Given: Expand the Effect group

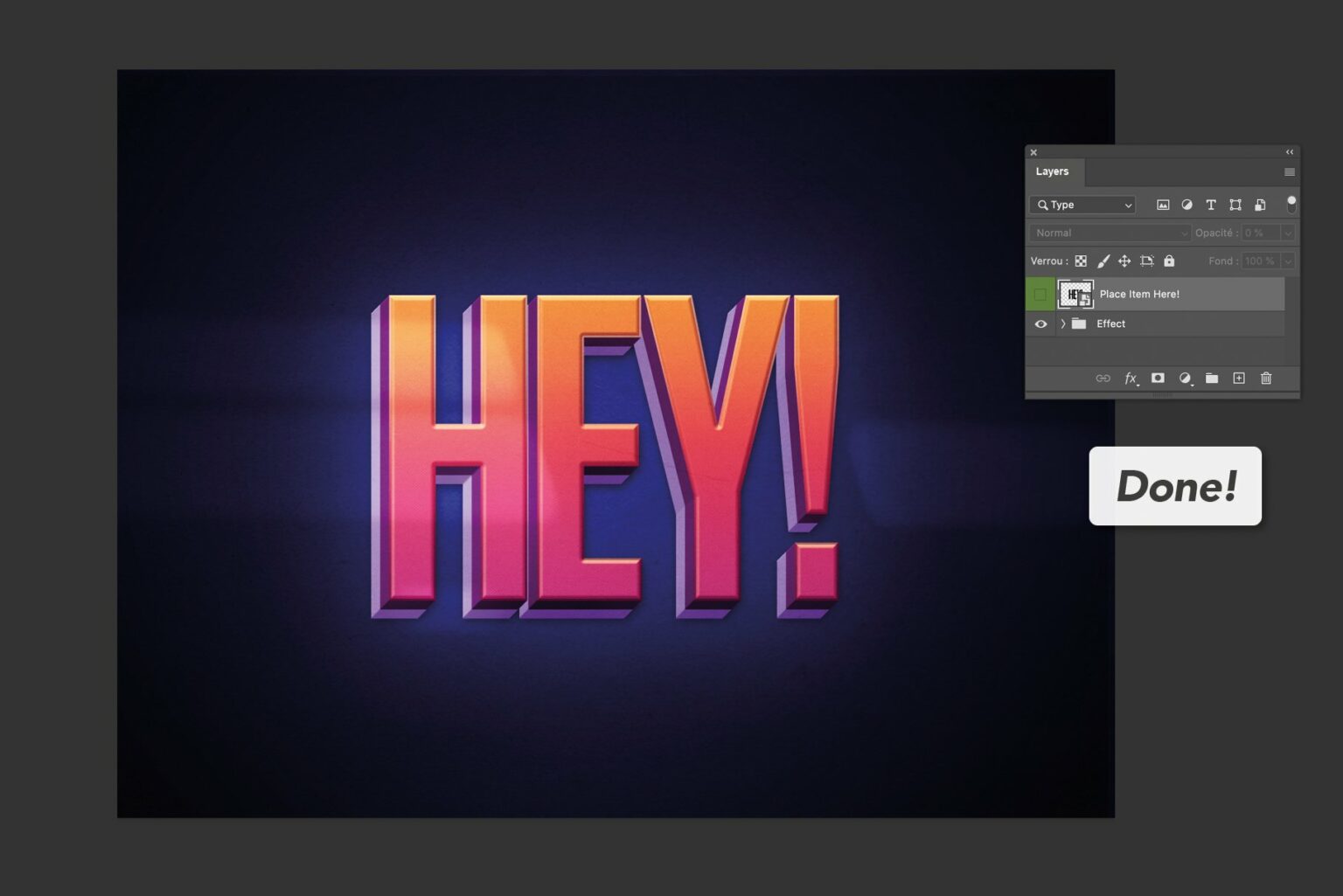Looking at the screenshot, I should 1061,323.
